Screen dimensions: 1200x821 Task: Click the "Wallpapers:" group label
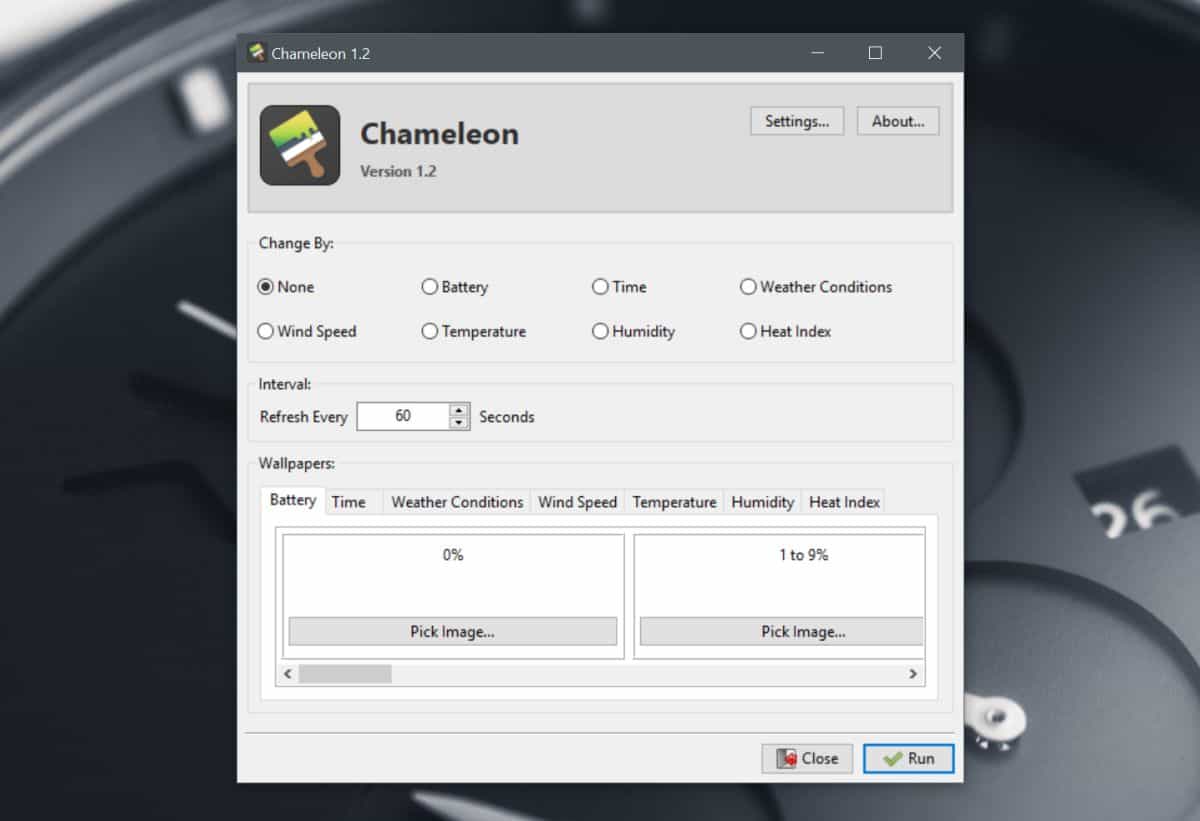[297, 464]
